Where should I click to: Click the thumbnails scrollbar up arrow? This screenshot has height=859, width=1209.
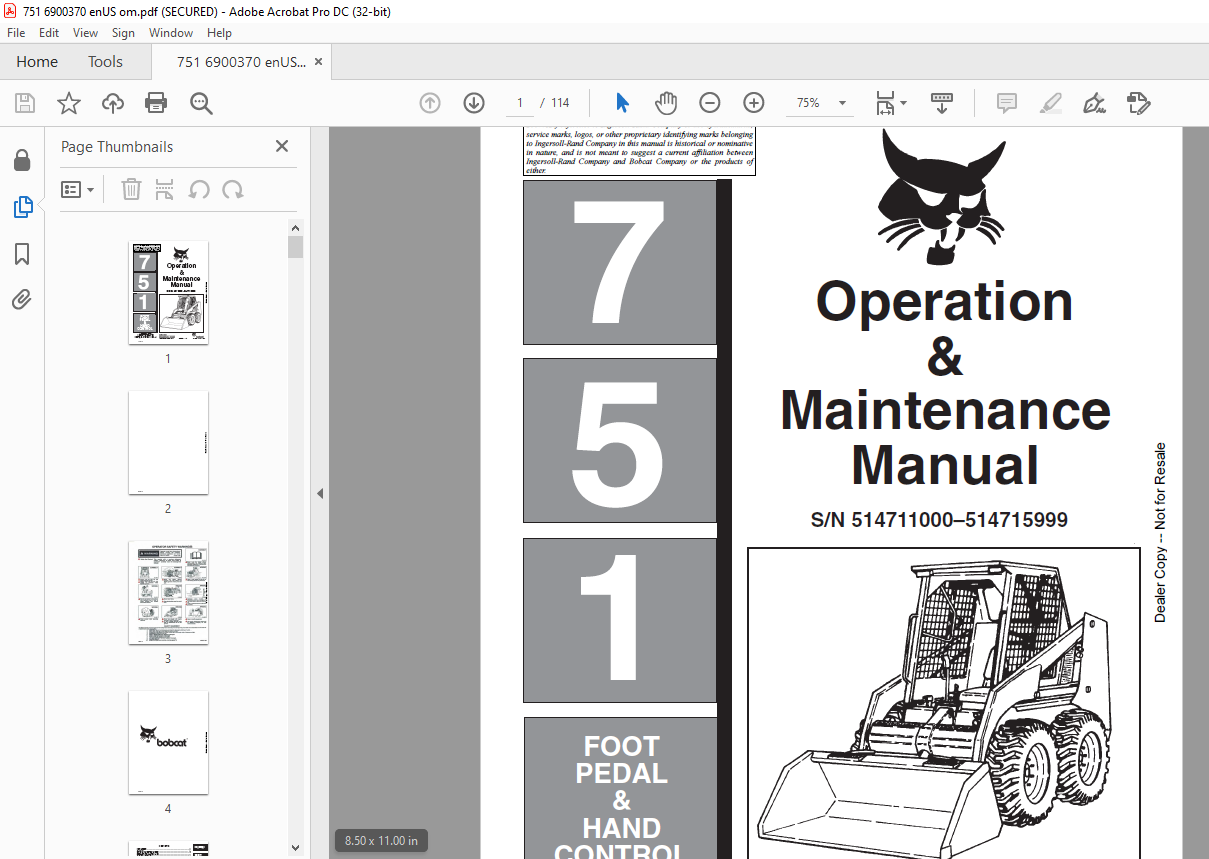point(295,227)
